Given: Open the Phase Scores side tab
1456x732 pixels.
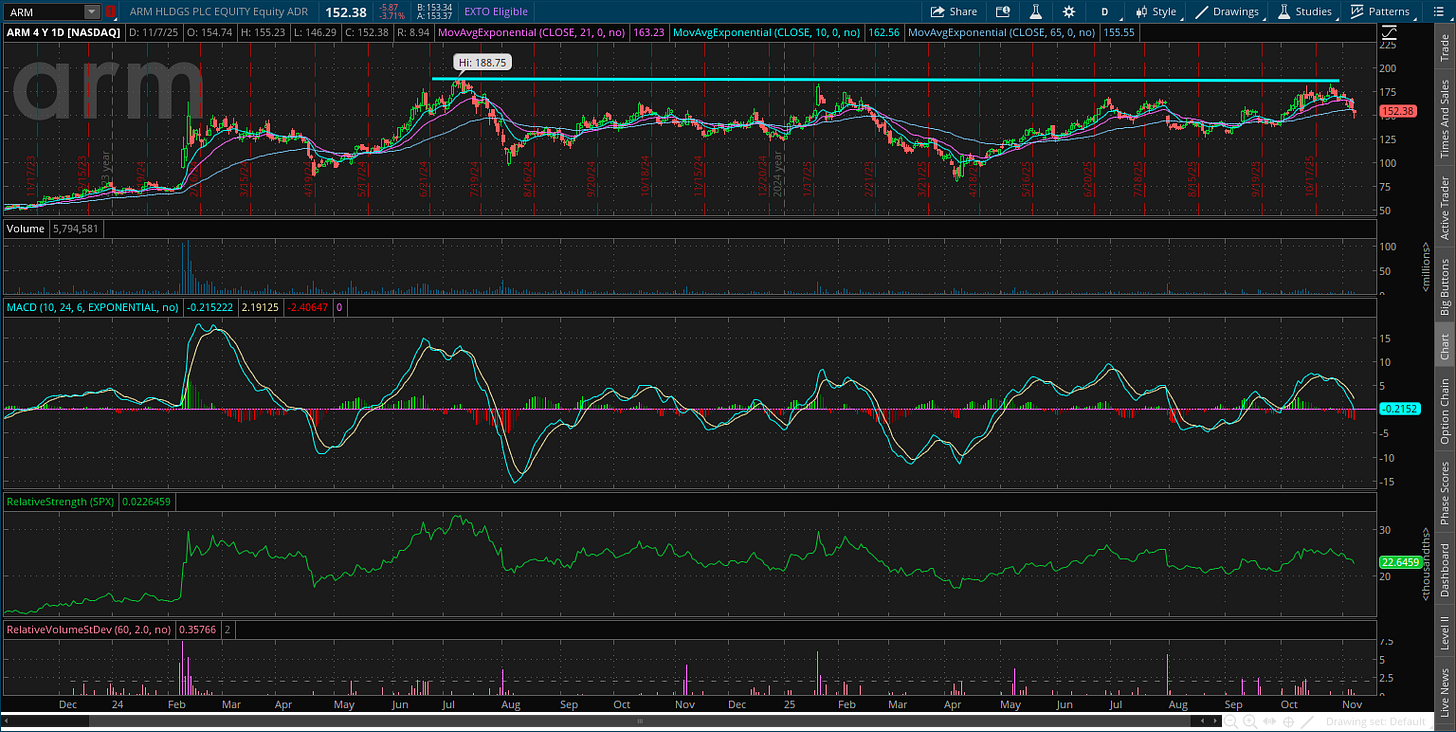Looking at the screenshot, I should coord(1445,491).
